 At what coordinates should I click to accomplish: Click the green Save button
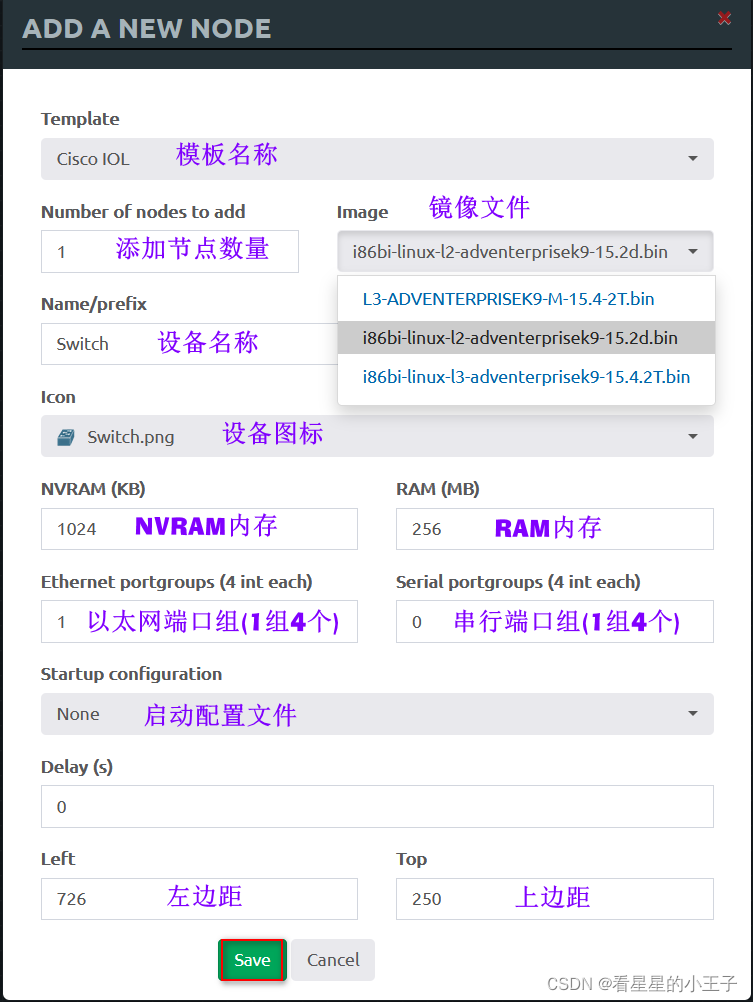(x=252, y=960)
